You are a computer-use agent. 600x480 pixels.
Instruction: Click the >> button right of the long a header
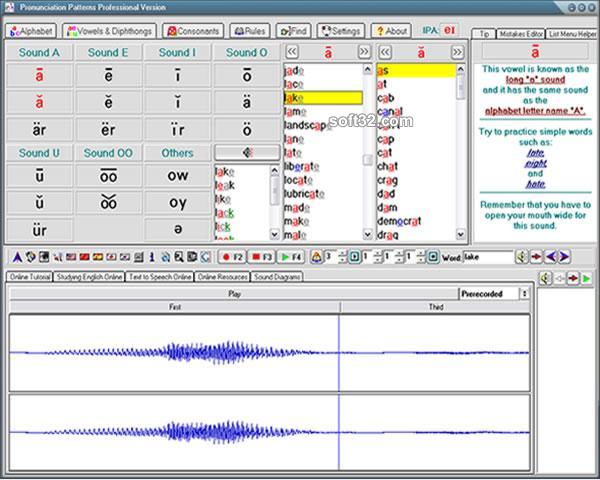pyautogui.click(x=364, y=52)
